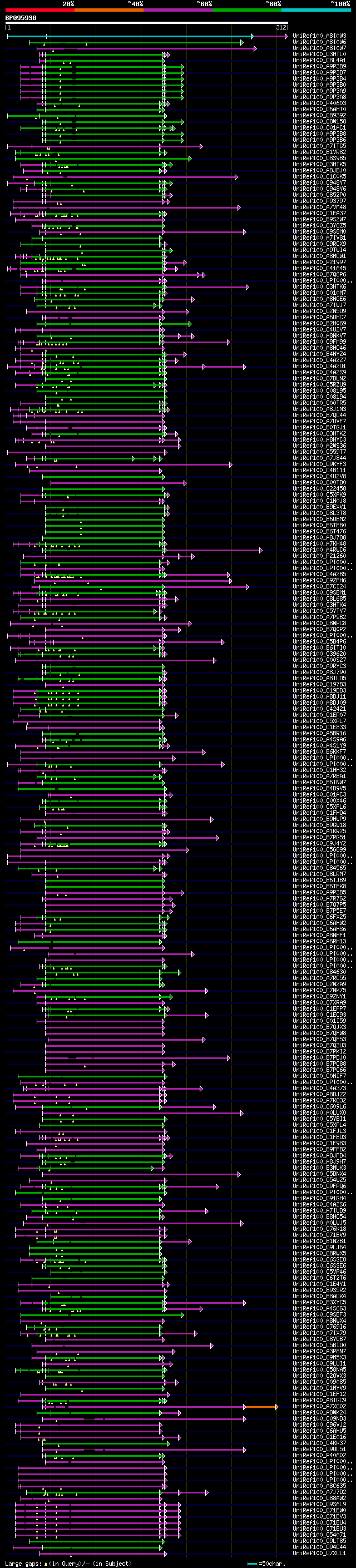Open hit UniRef100_A7XQQ2

[319, 1407]
